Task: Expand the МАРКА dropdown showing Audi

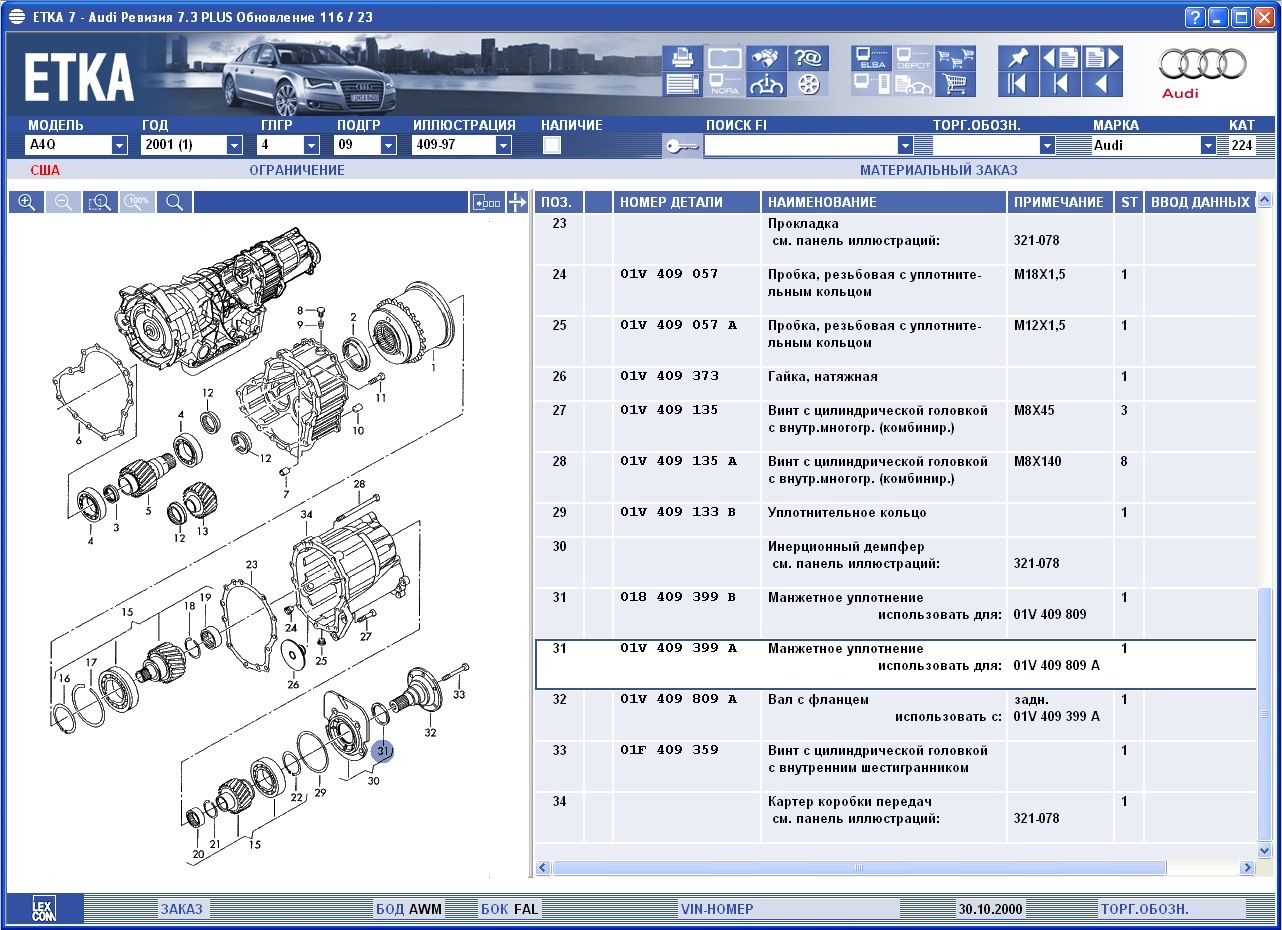Action: pyautogui.click(x=1207, y=145)
